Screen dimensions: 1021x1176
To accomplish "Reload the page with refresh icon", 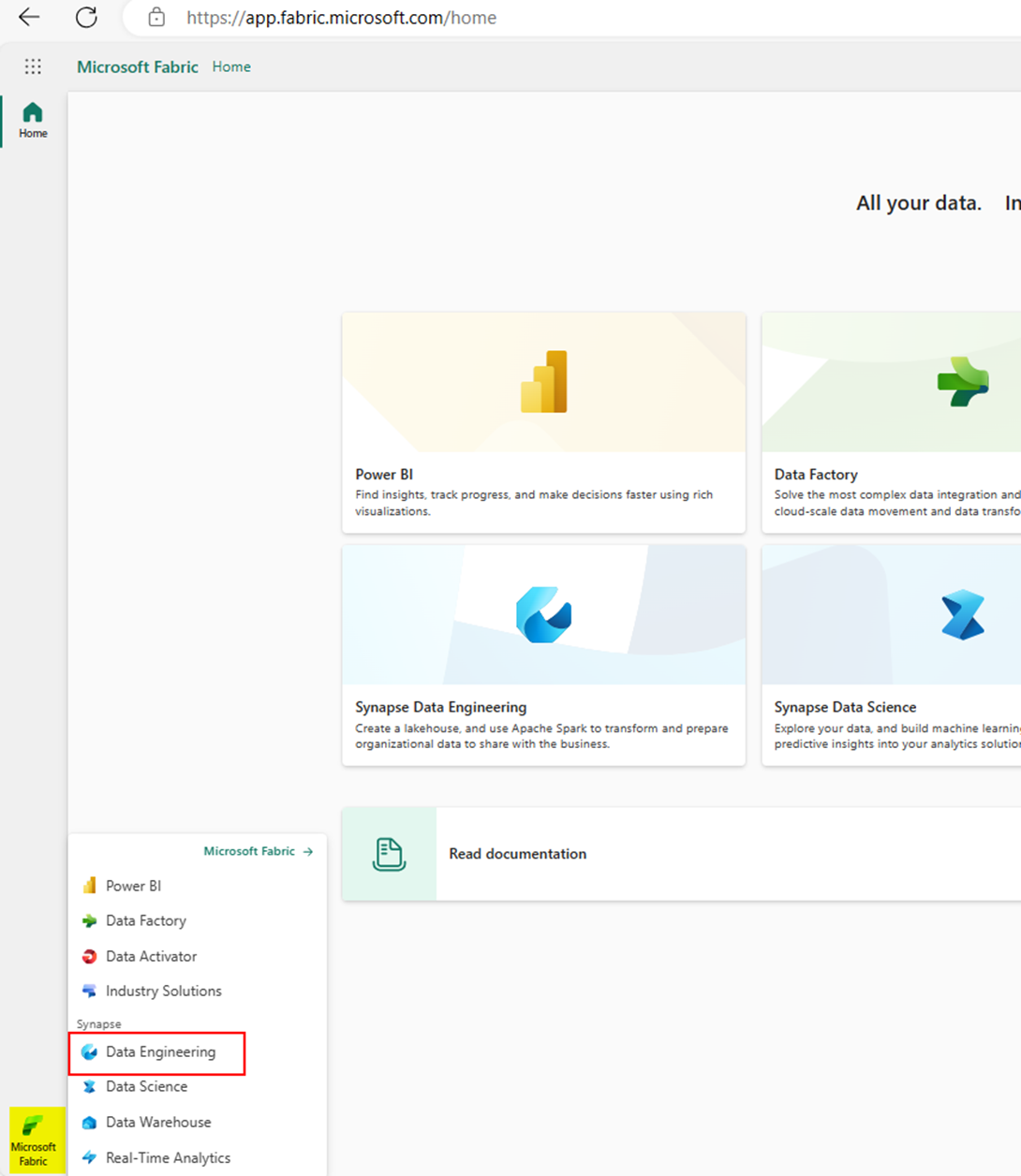I will 86,17.
